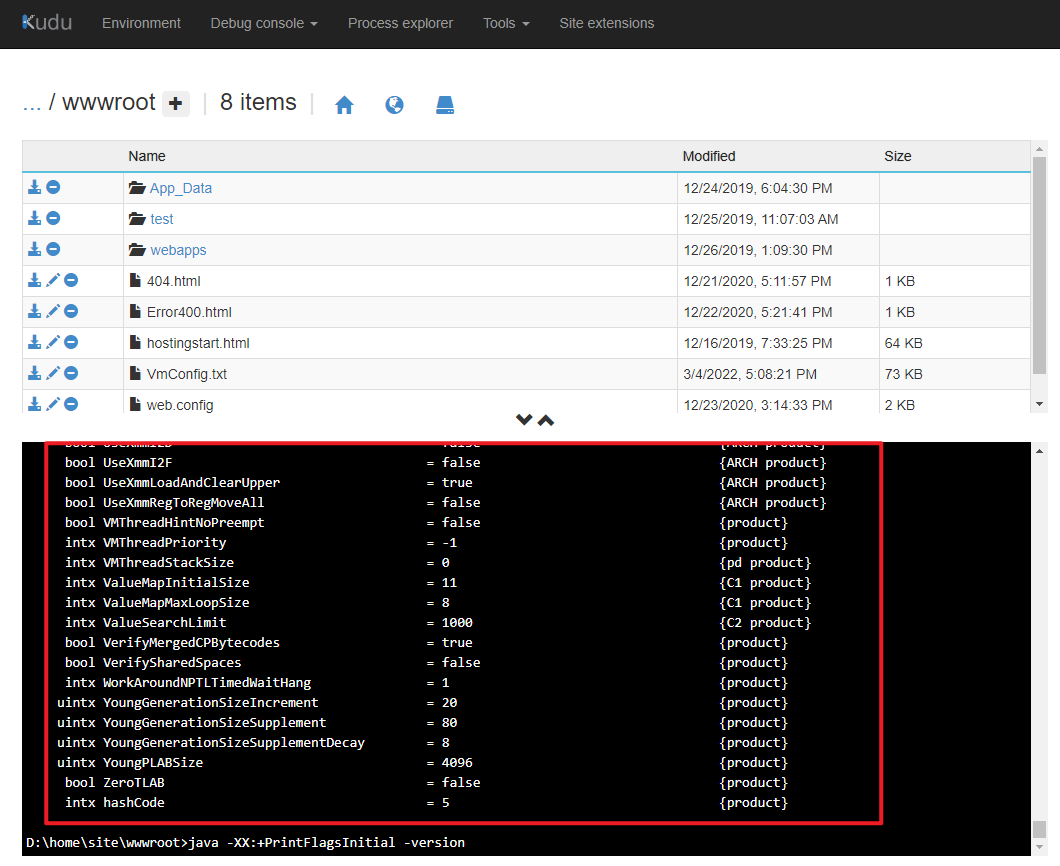
Task: Click the file list scrollbar down arrow
Action: 1039,403
